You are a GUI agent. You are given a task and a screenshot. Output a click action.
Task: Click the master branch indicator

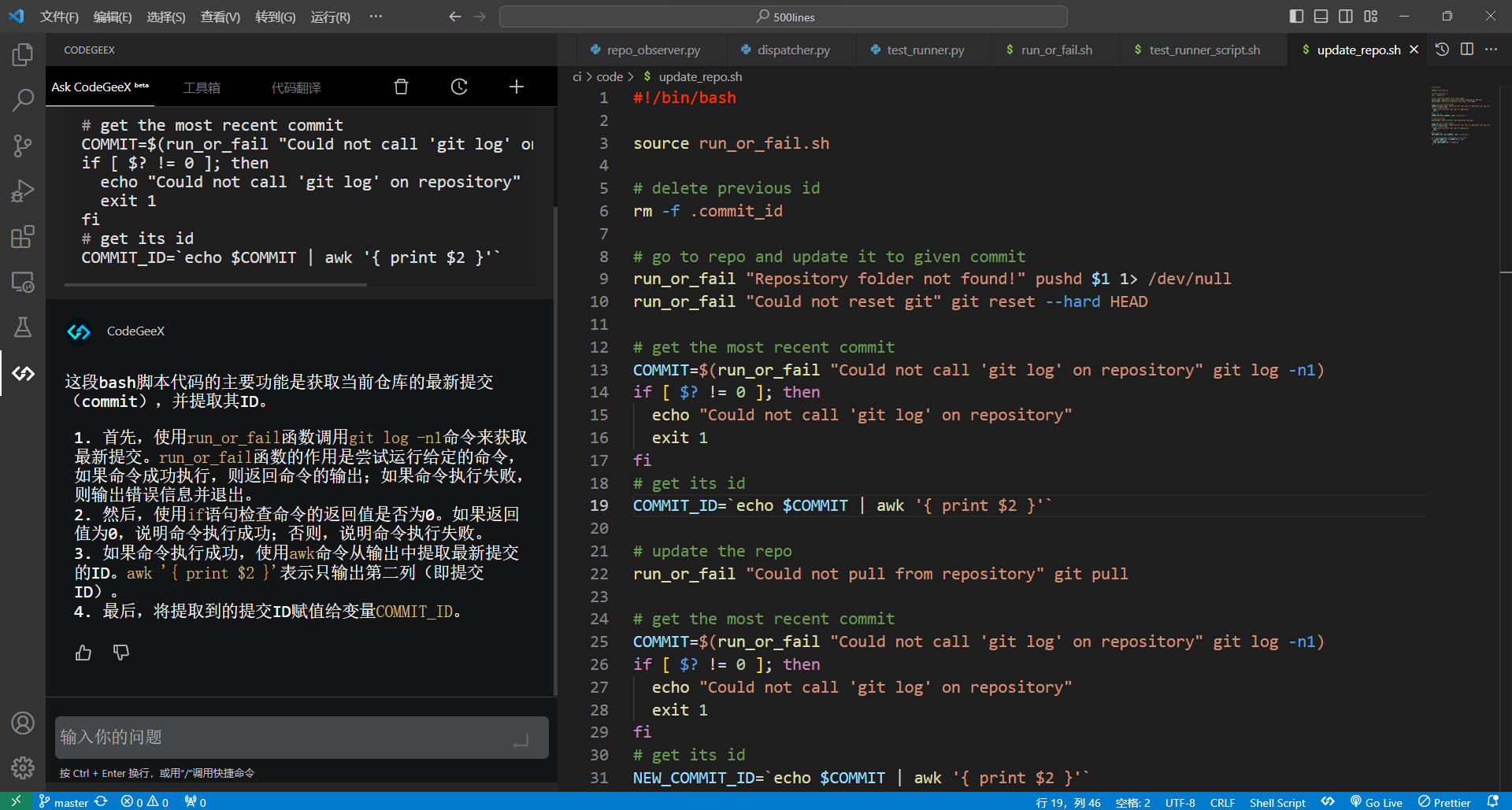[x=71, y=802]
